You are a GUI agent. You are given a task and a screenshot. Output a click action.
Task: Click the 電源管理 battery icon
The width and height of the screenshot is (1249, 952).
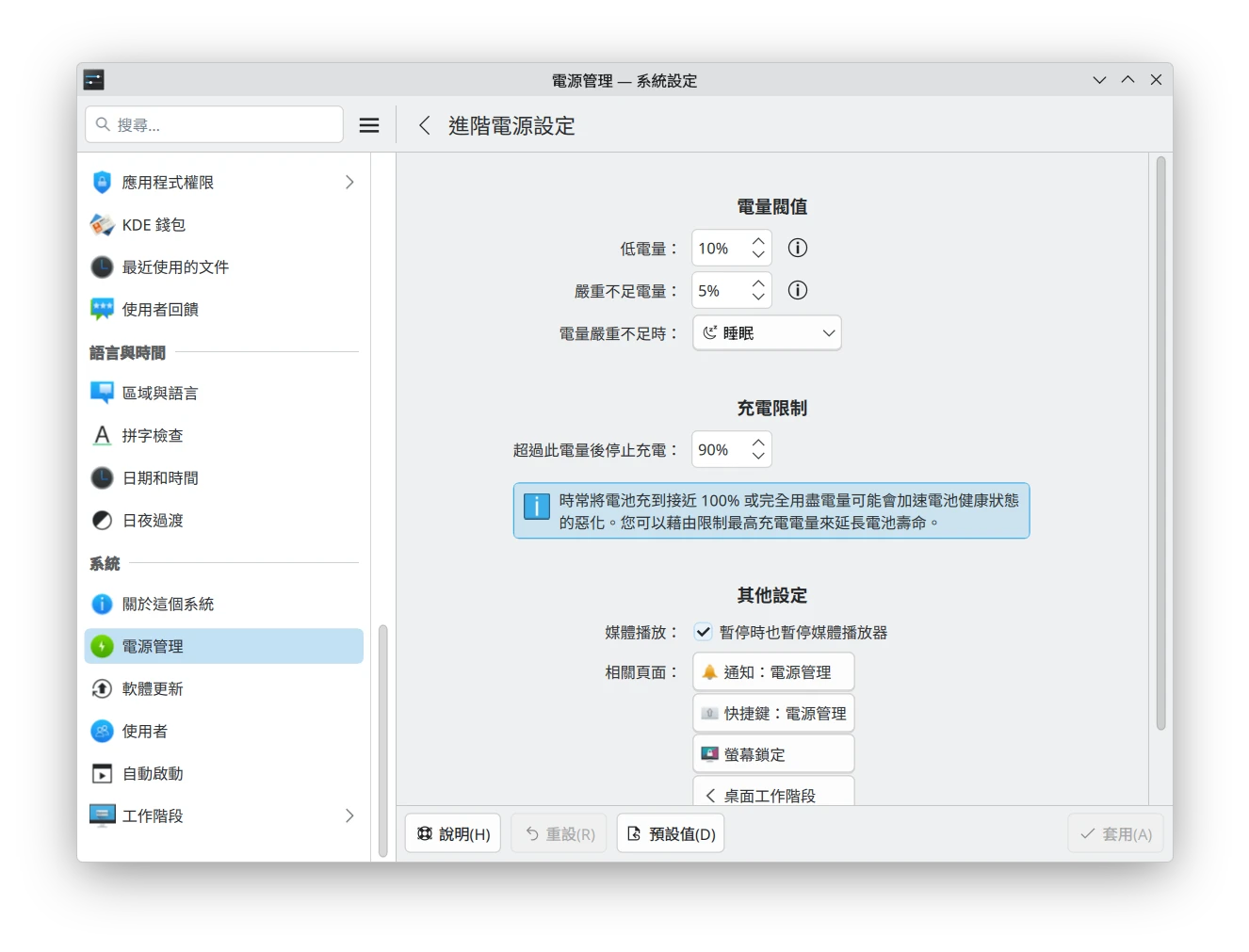click(101, 646)
